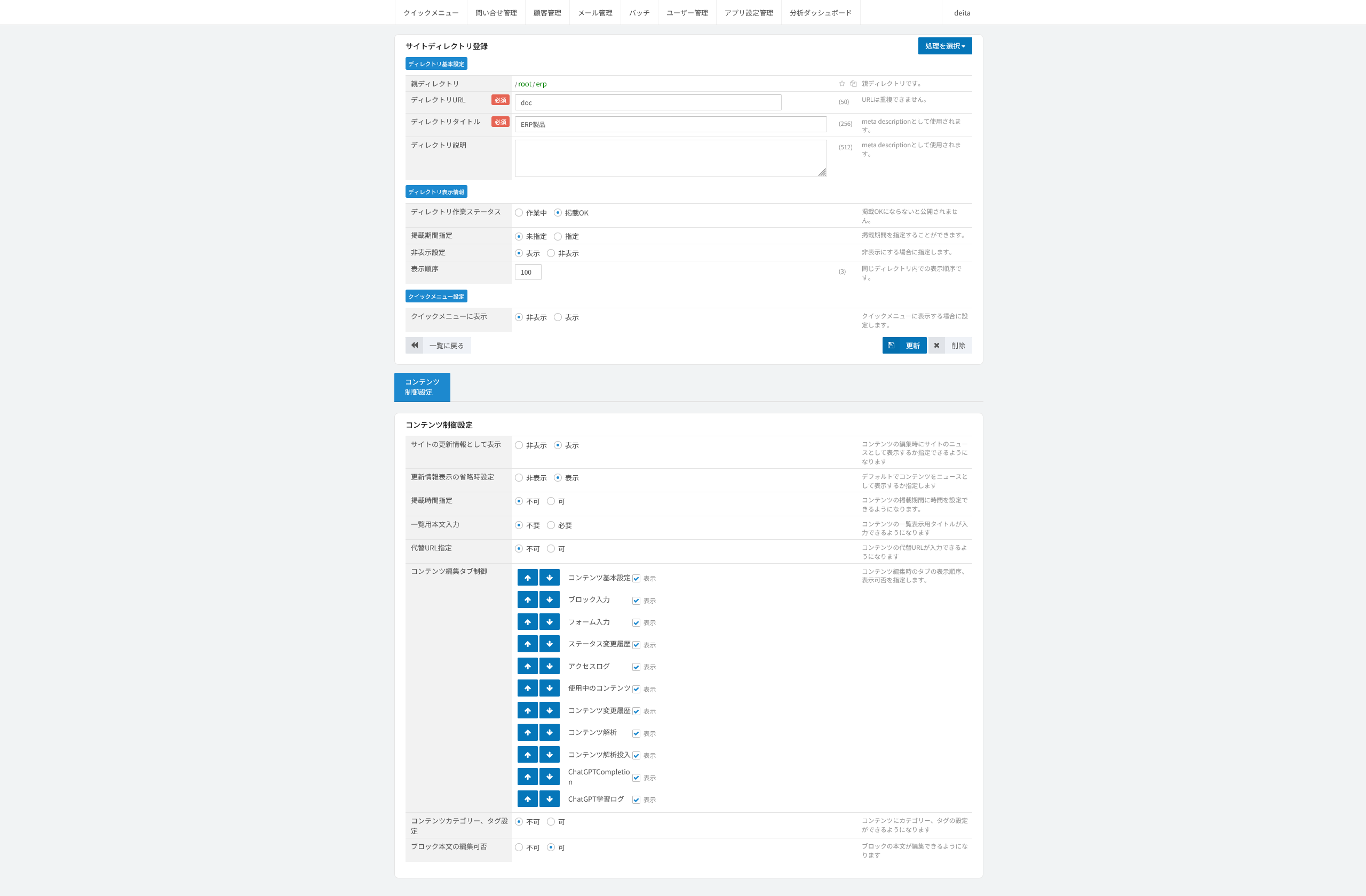Move ChatGPT学習ログ up with arrow
Image resolution: width=1366 pixels, height=896 pixels.
(x=528, y=798)
